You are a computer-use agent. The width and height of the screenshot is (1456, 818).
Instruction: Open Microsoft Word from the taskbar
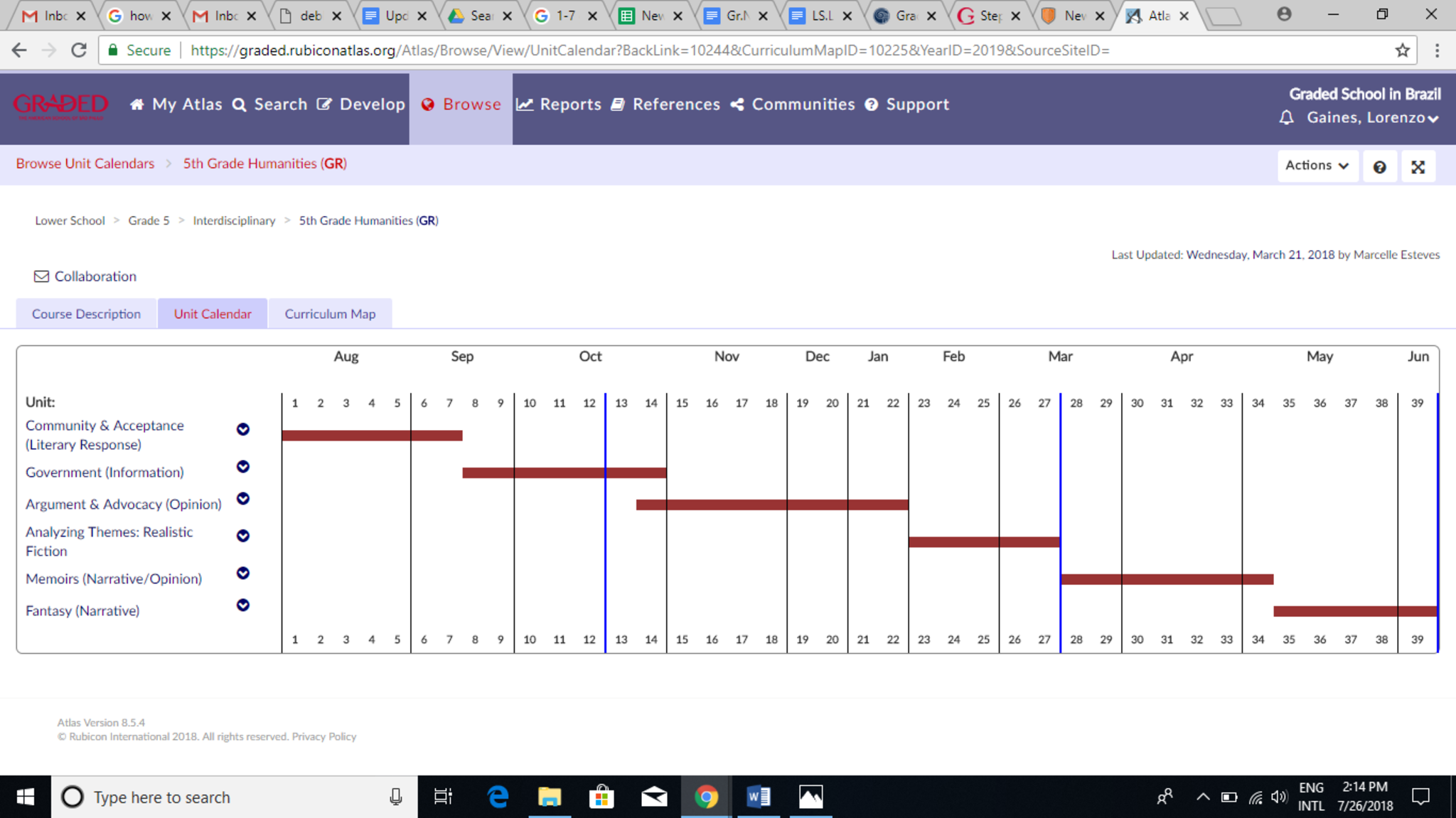click(x=758, y=797)
